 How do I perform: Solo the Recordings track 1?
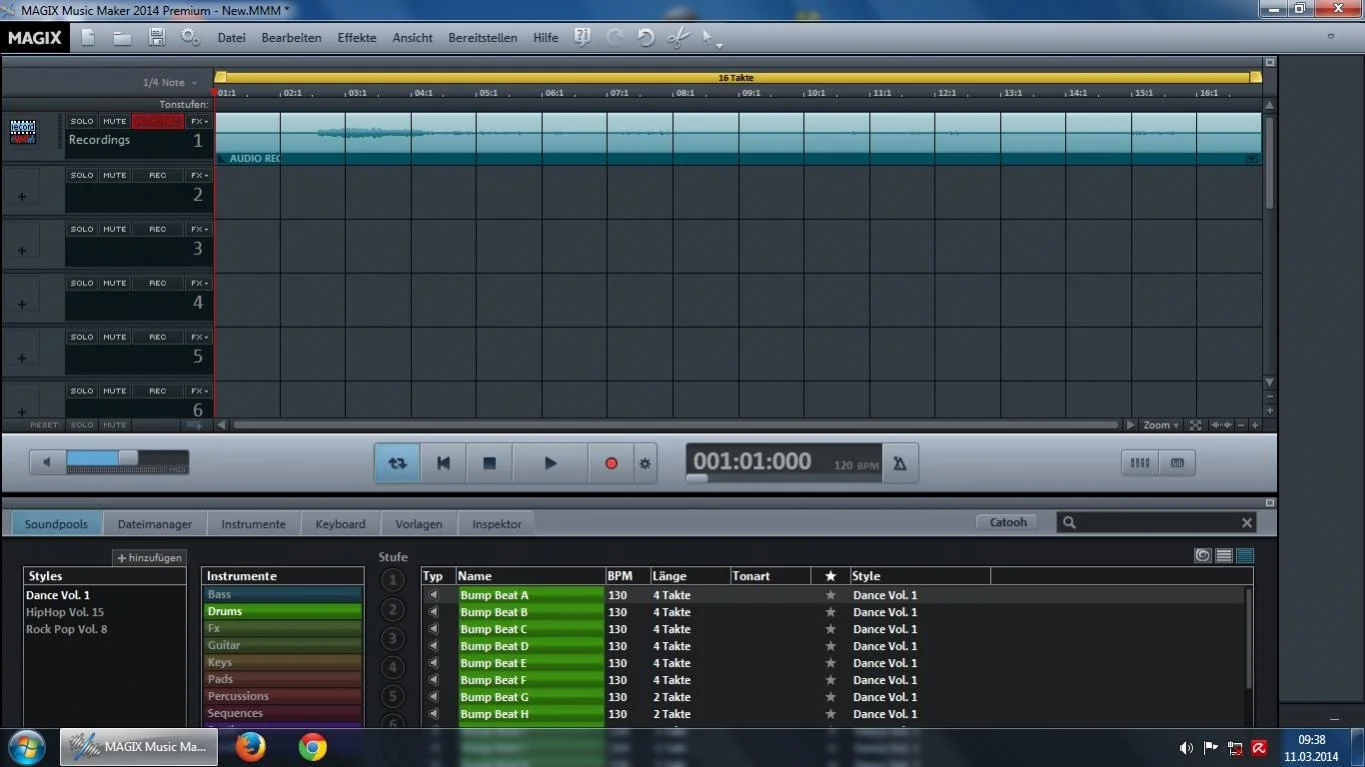[x=82, y=121]
